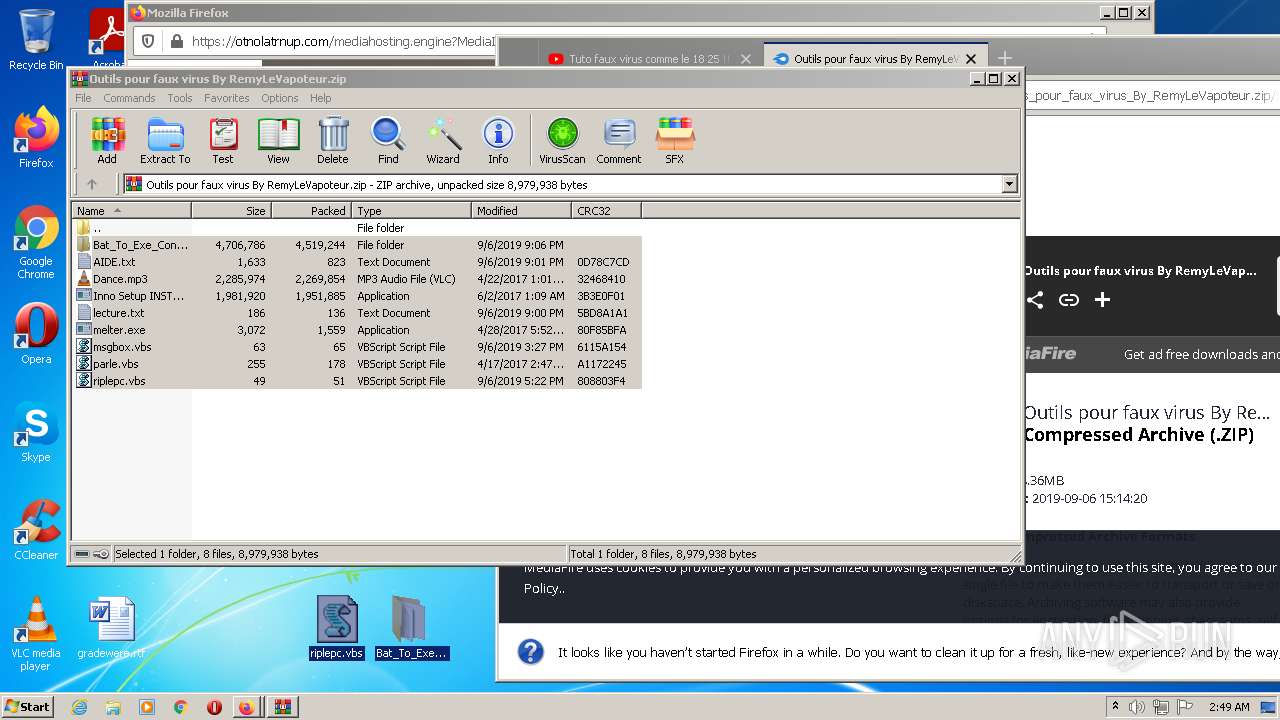Select the lecture.txt file

click(x=357, y=313)
